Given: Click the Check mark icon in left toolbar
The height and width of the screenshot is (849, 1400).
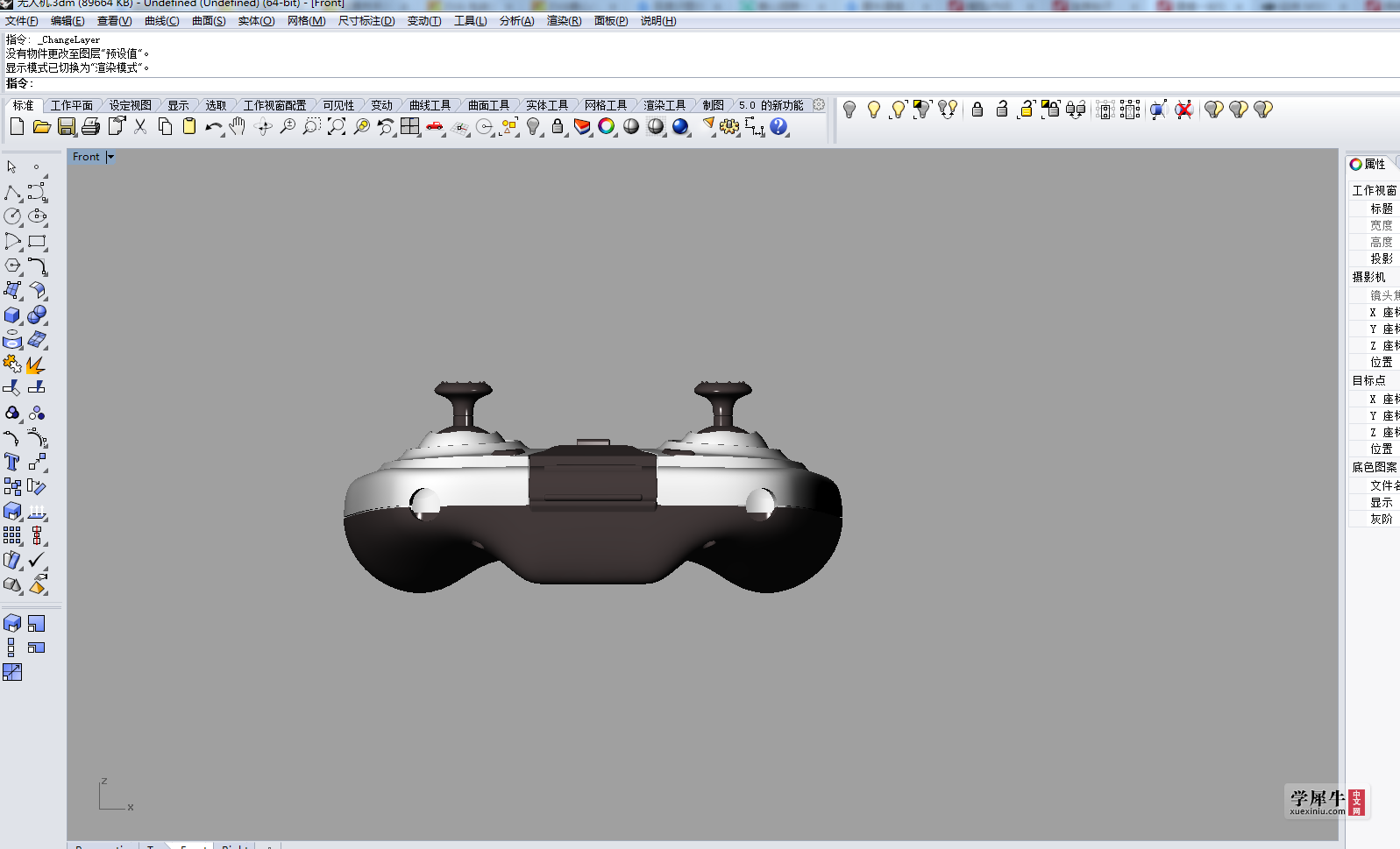Looking at the screenshot, I should (37, 560).
